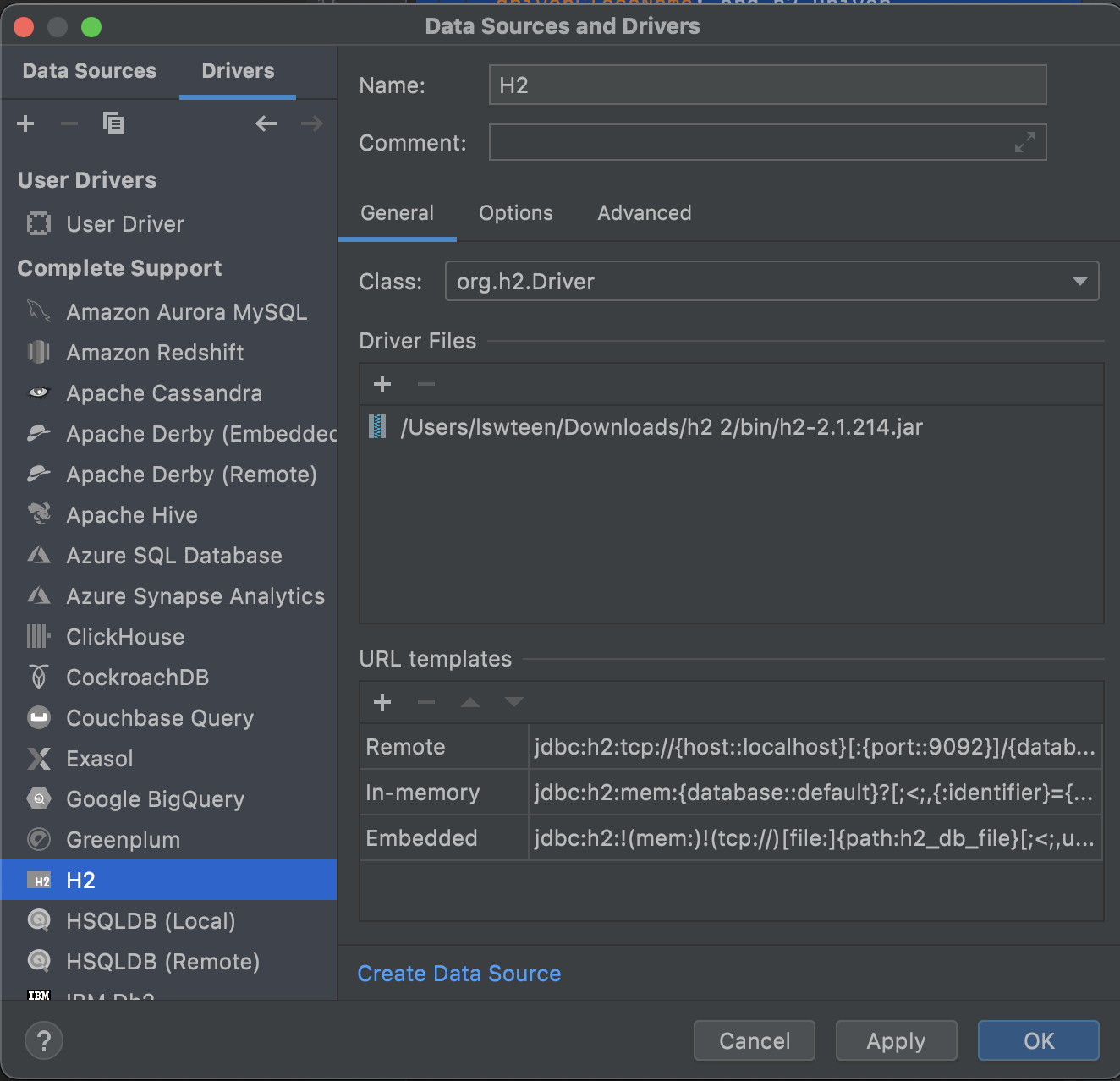Select the Embedded URL template row
1120x1081 pixels.
pos(732,838)
